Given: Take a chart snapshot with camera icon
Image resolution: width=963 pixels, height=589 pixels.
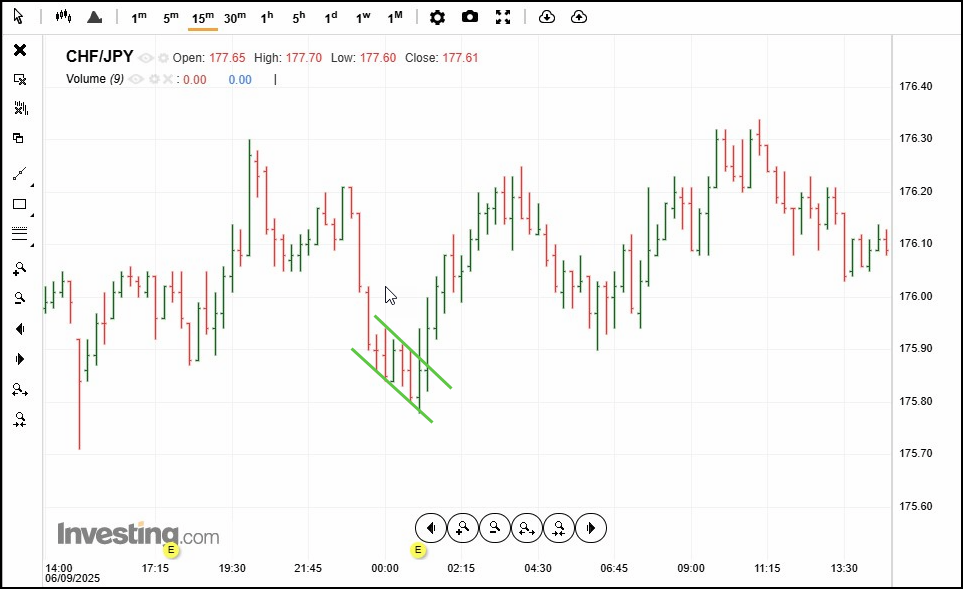Looking at the screenshot, I should (x=470, y=17).
